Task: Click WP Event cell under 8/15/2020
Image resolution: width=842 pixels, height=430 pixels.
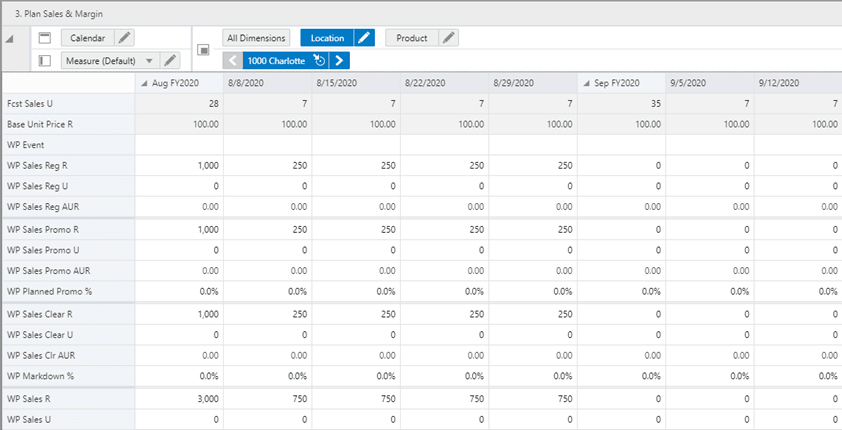Action: 356,145
